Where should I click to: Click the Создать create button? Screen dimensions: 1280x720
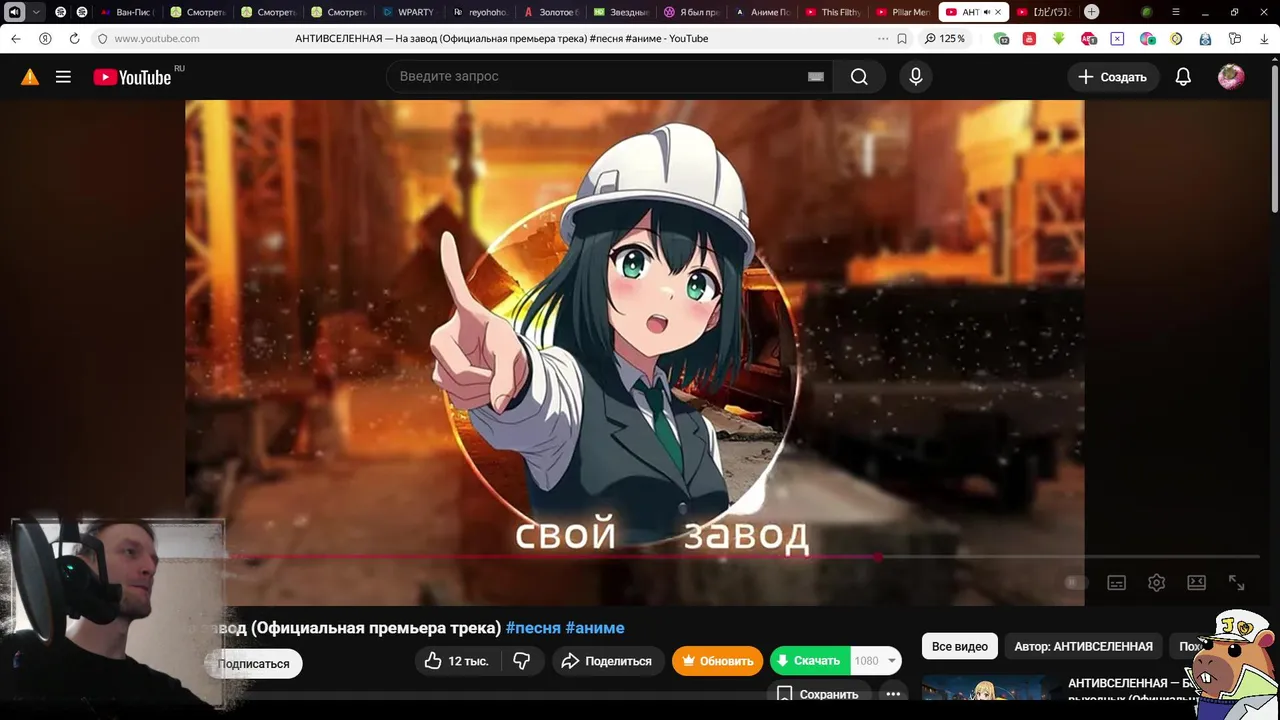coord(1113,77)
